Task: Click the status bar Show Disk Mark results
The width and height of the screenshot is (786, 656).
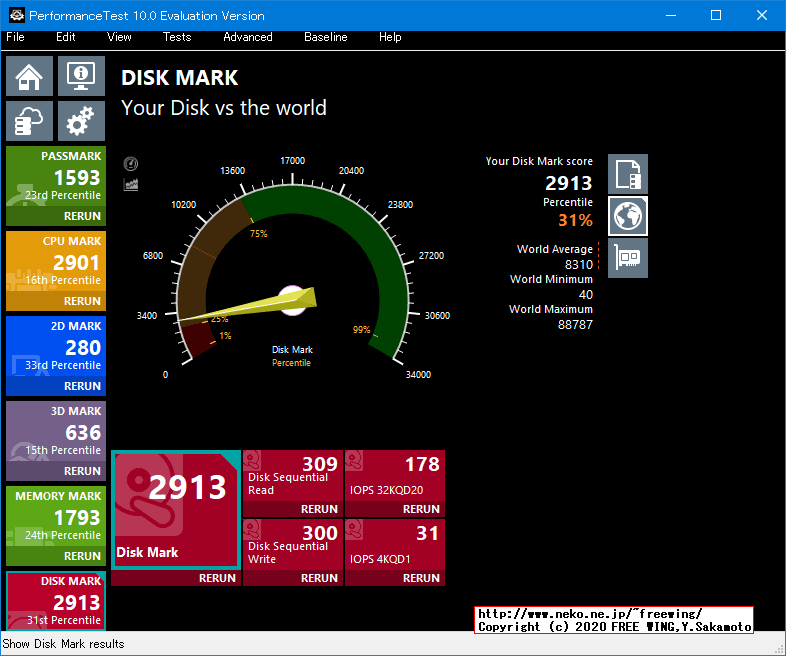Action: [63, 644]
